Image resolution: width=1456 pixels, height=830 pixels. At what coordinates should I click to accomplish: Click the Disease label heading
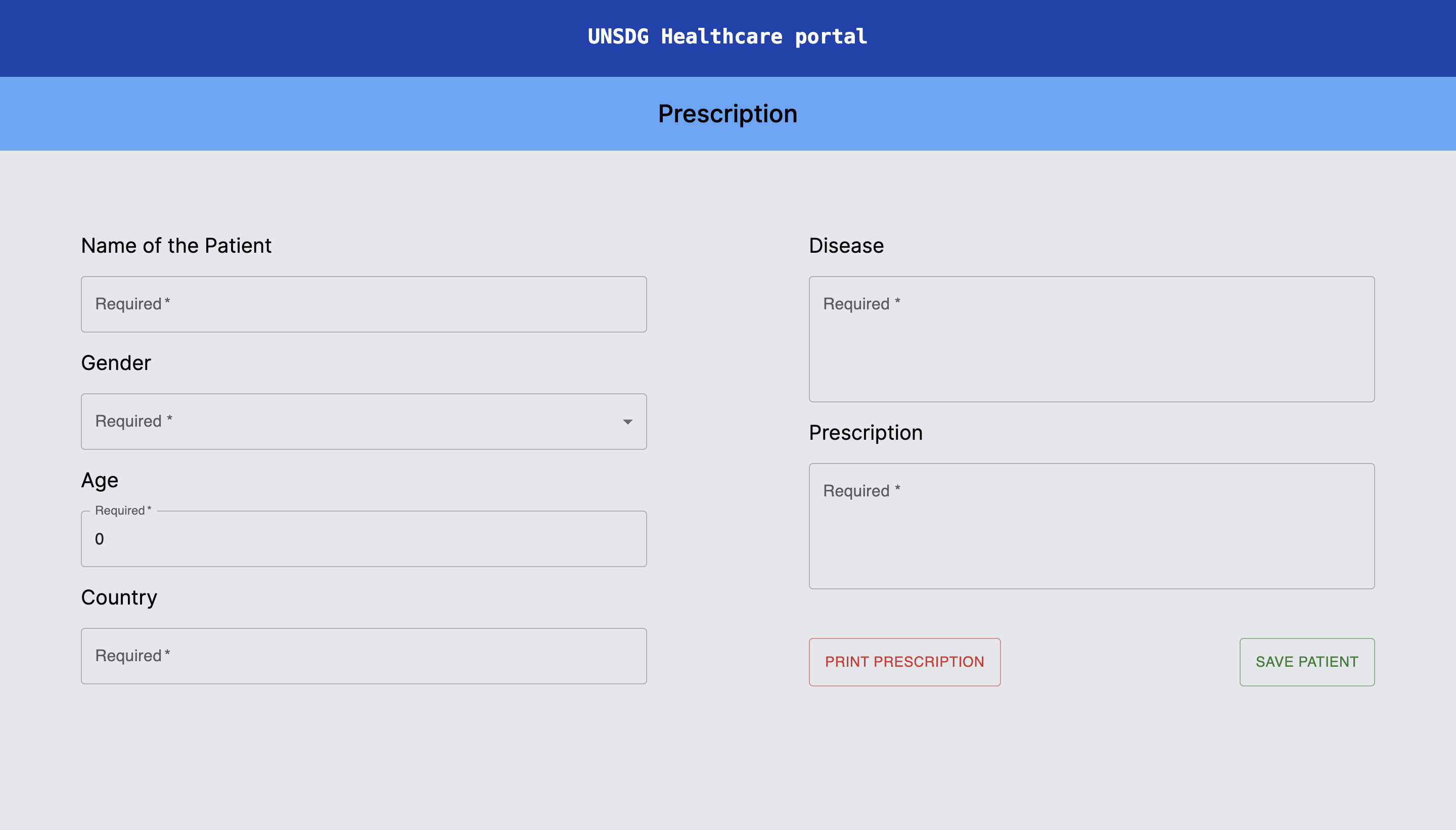point(846,245)
